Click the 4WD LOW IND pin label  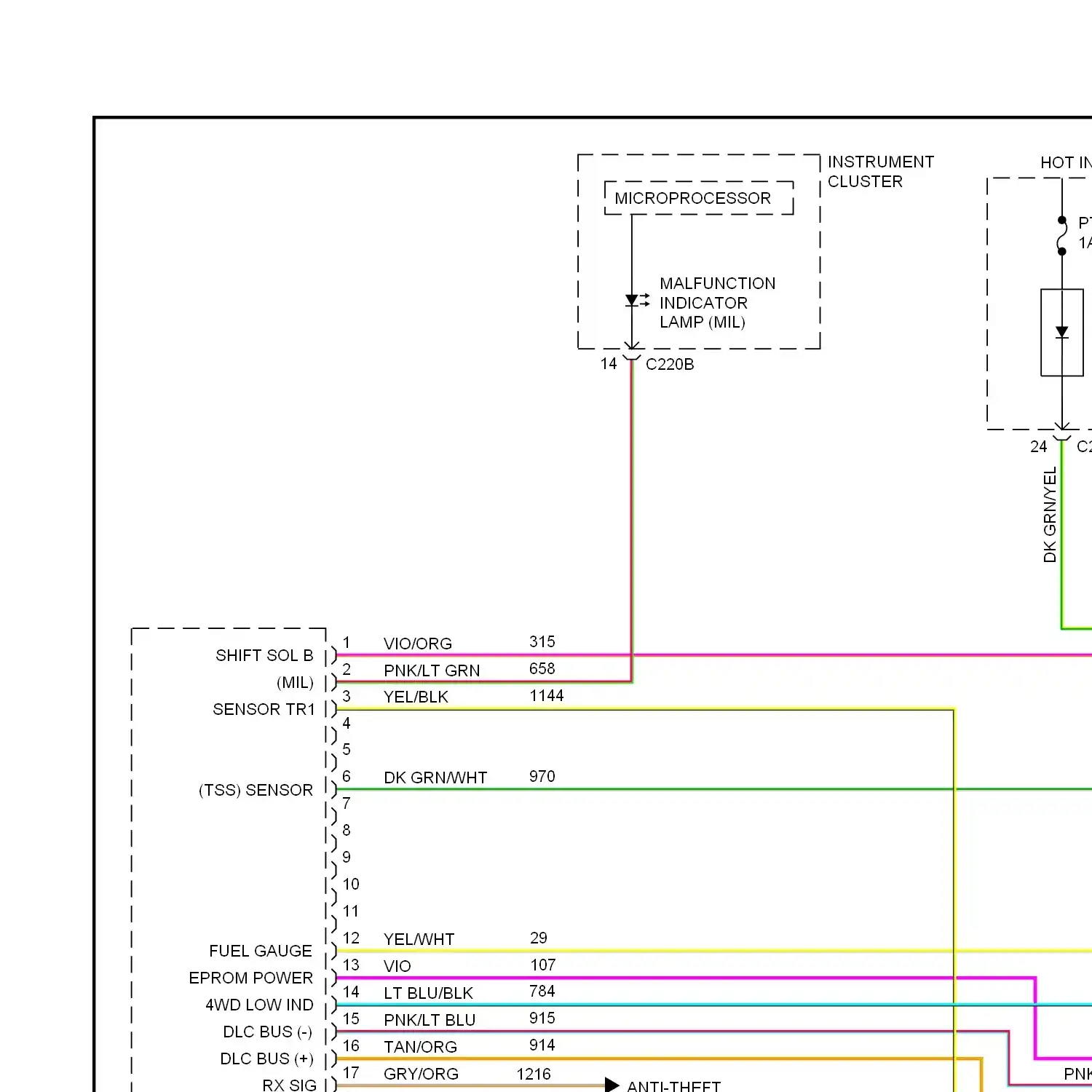259,1005
